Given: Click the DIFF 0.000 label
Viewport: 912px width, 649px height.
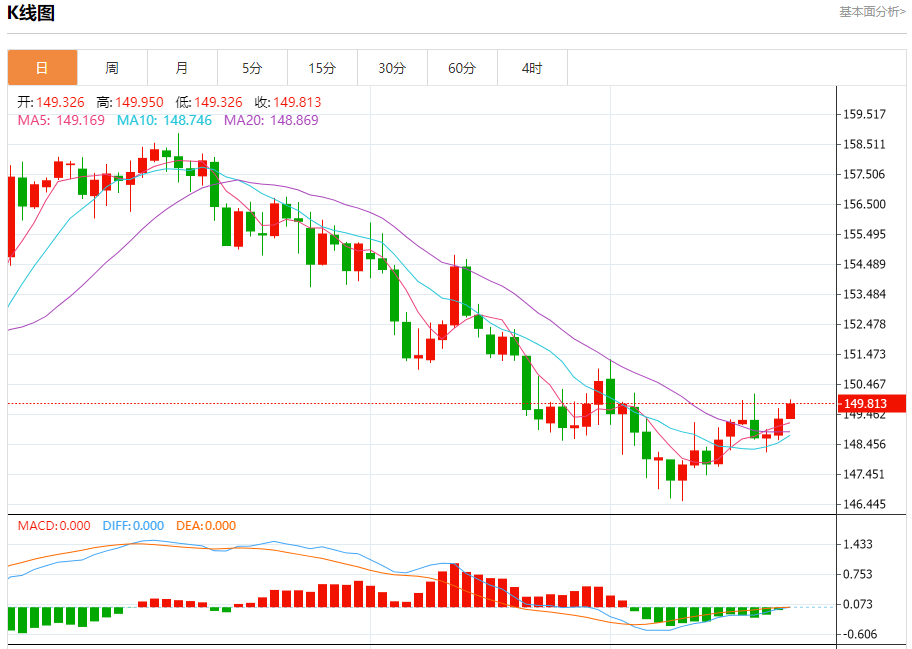Looking at the screenshot, I should tap(133, 526).
